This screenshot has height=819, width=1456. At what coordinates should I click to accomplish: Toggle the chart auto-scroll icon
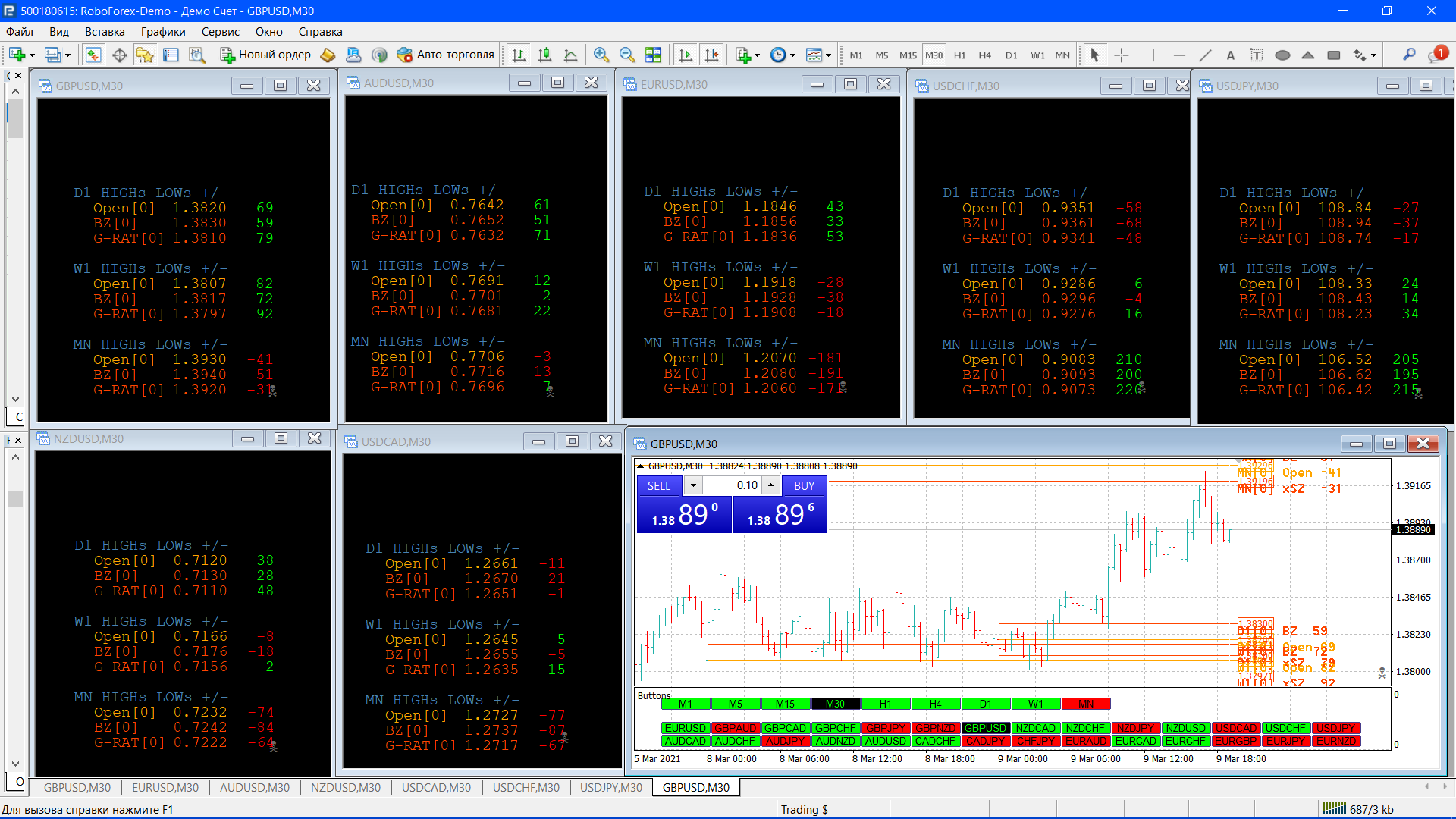[686, 55]
